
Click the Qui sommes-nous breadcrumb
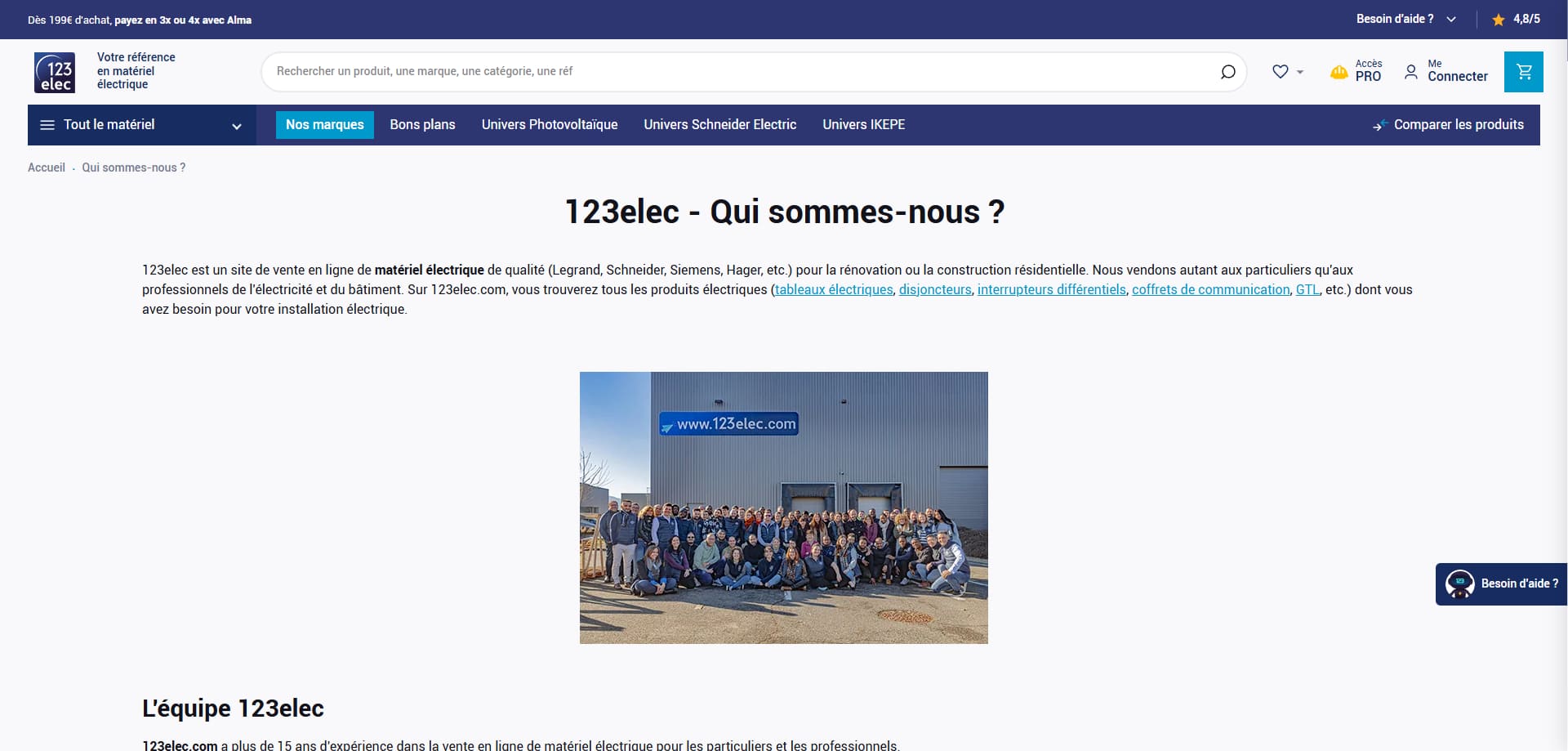(x=134, y=168)
